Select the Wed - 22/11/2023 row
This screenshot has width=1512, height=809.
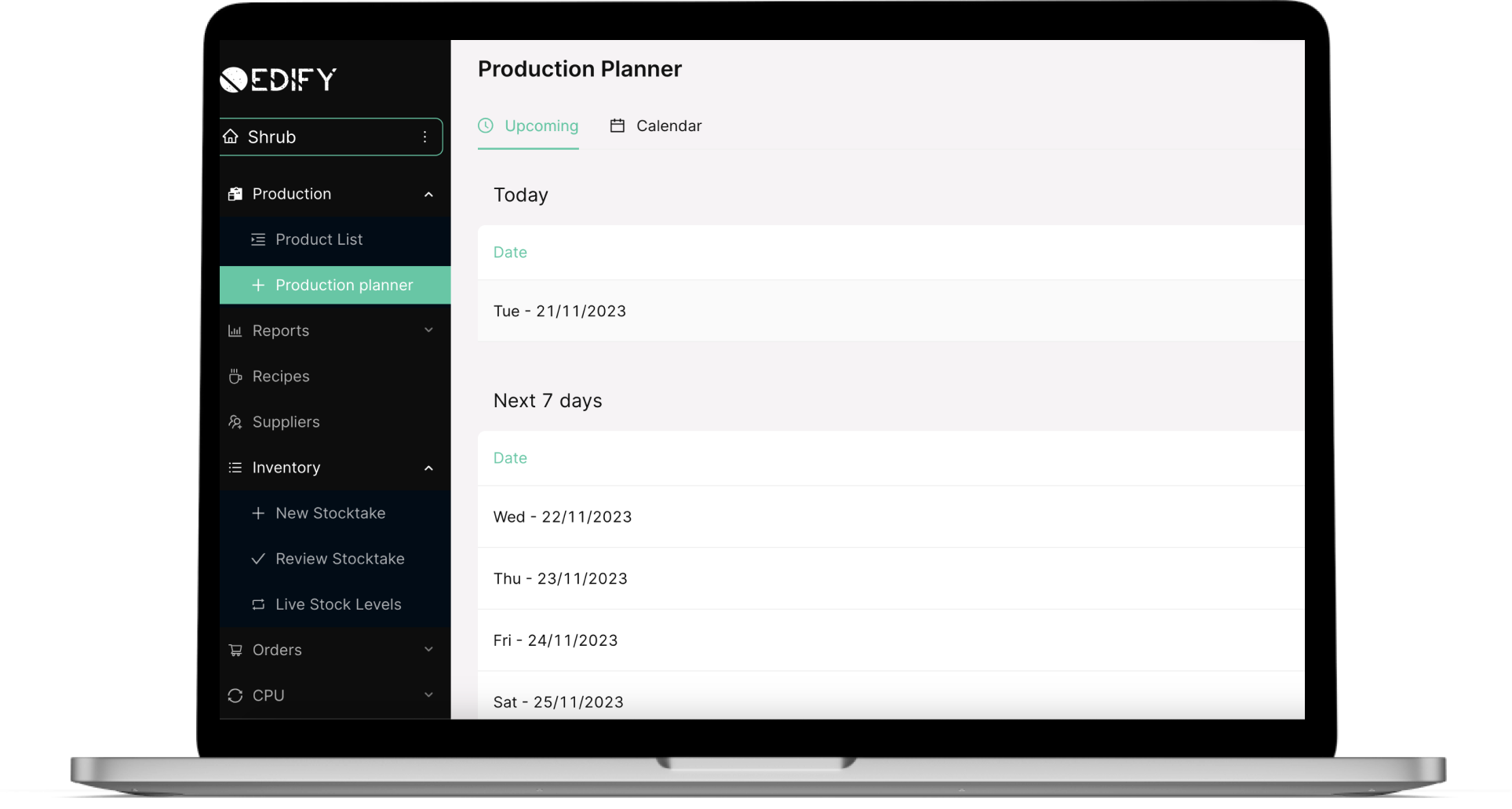point(891,517)
